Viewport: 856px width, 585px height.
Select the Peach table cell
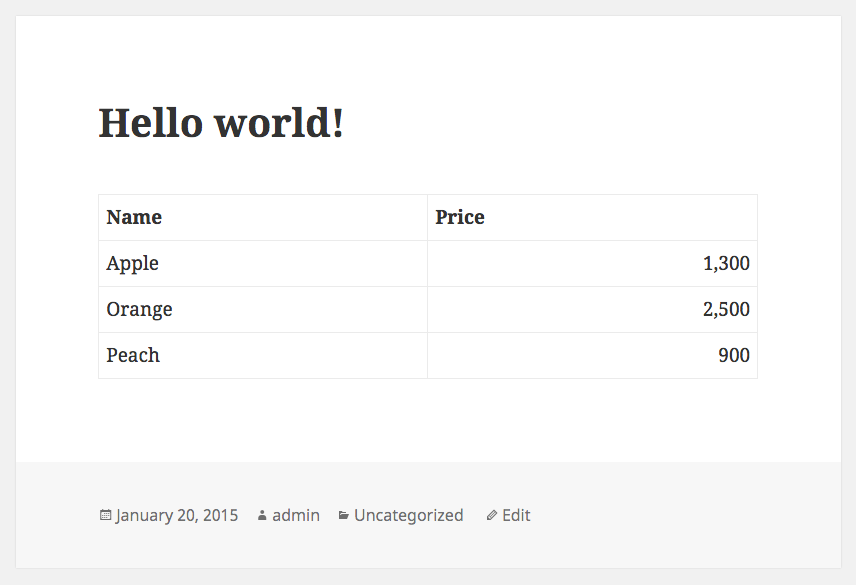[x=263, y=355]
